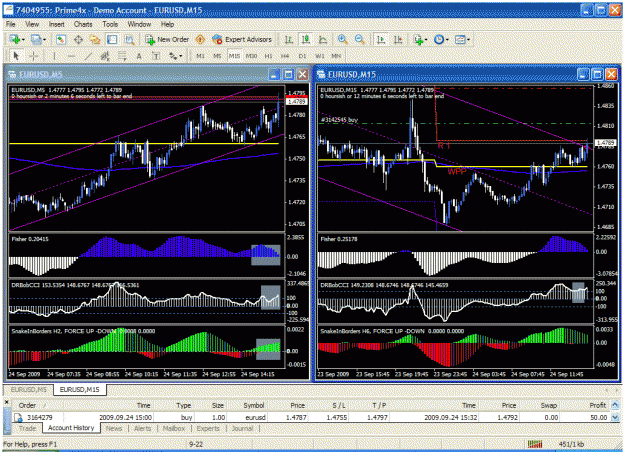Switch timeframe to M30

(x=251, y=56)
